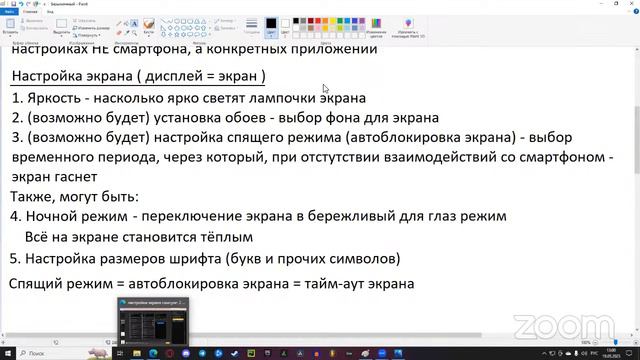
Task: Open the shape Outline (Контур) dropdown
Action: [225, 20]
